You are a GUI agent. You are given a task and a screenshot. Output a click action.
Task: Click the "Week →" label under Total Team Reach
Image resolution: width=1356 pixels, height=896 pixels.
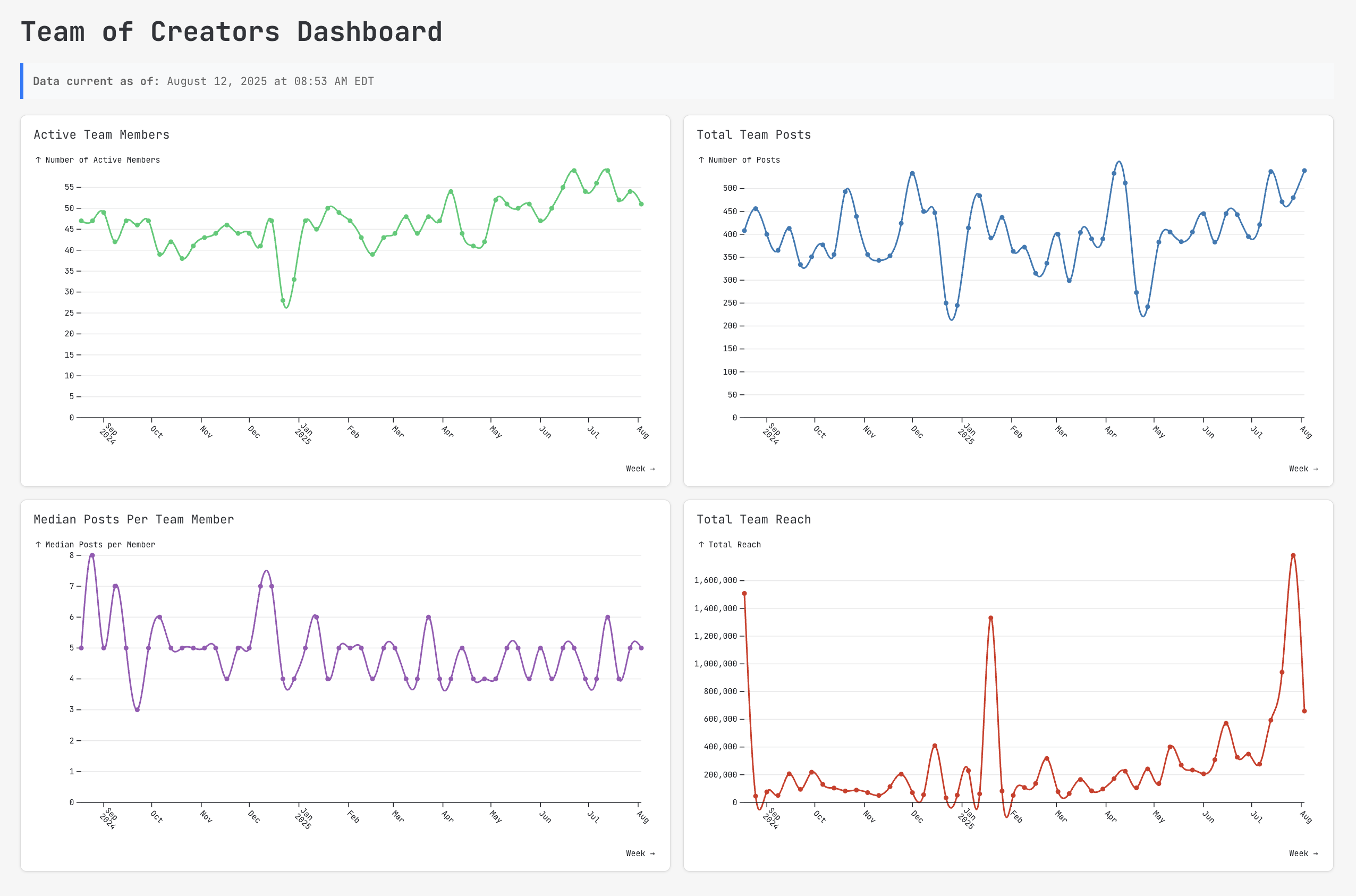(1303, 853)
